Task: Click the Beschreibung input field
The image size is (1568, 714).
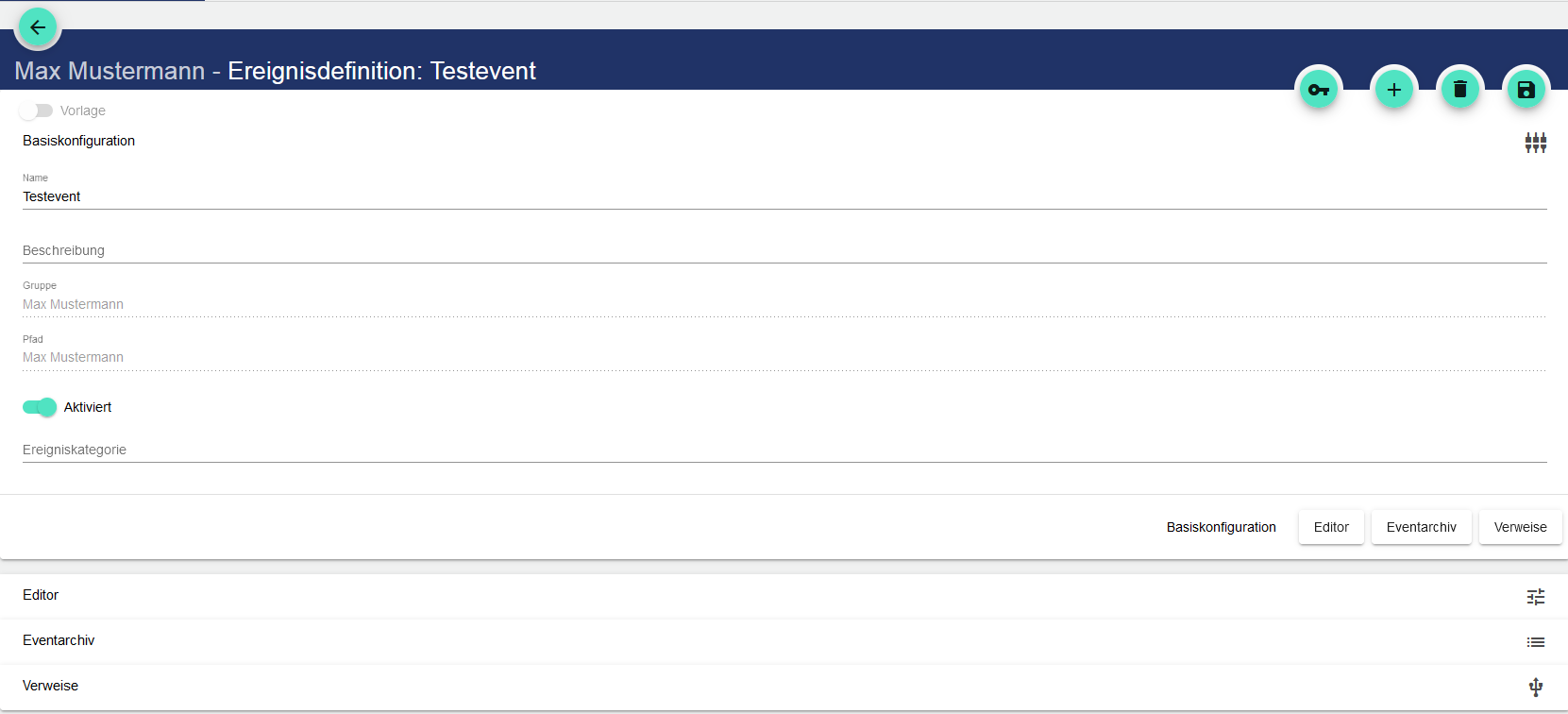Action: (784, 251)
